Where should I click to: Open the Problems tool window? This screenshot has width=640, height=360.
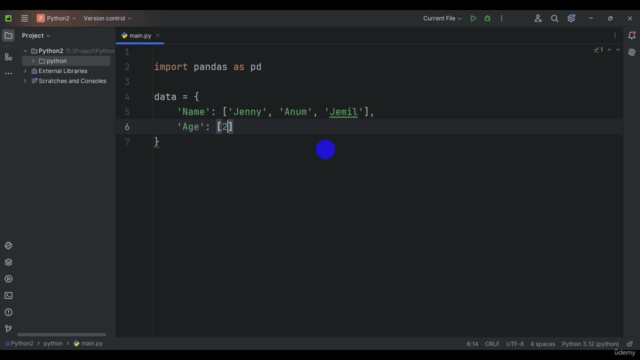pos(8,312)
